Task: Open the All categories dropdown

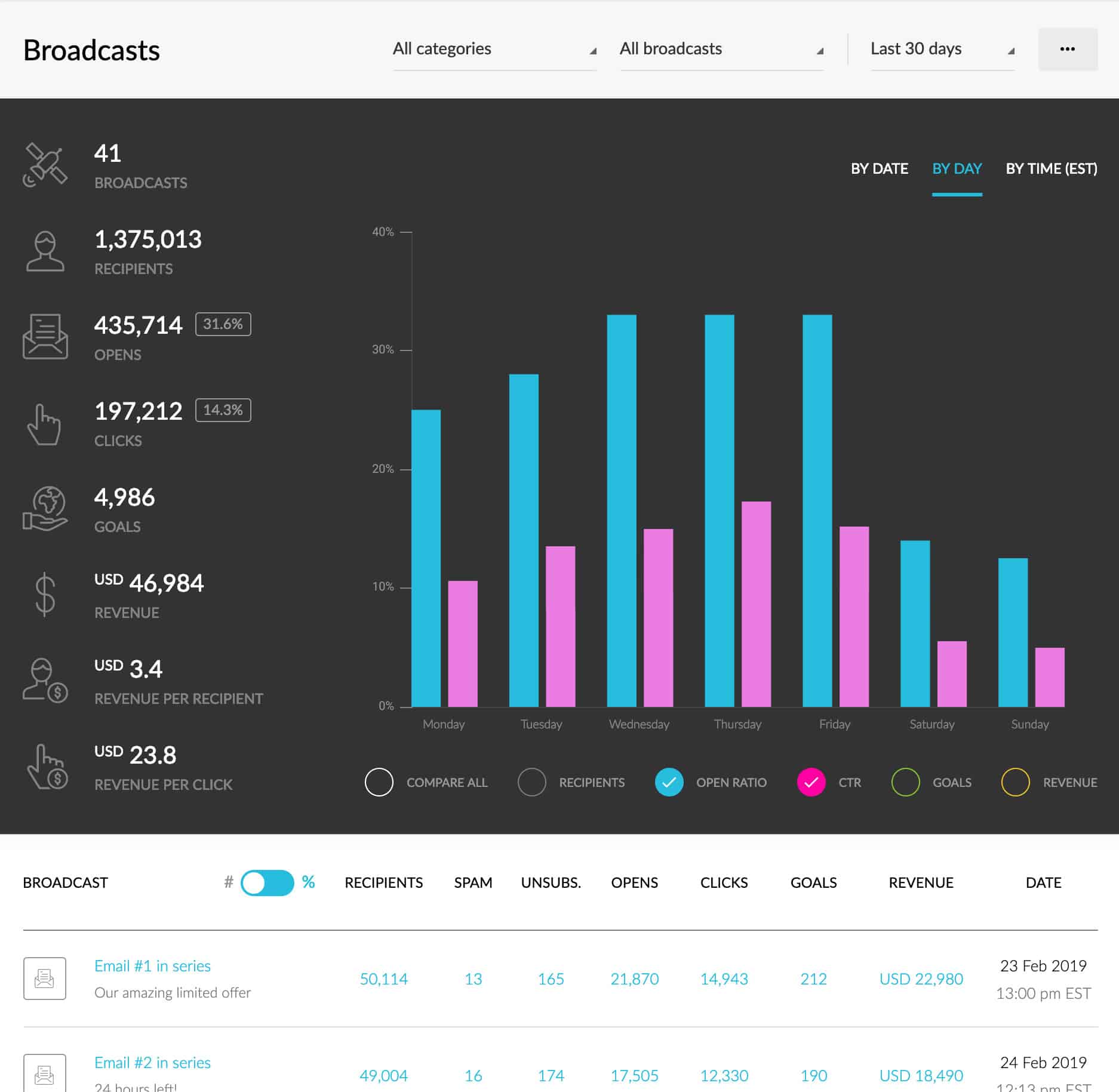Action: point(494,49)
